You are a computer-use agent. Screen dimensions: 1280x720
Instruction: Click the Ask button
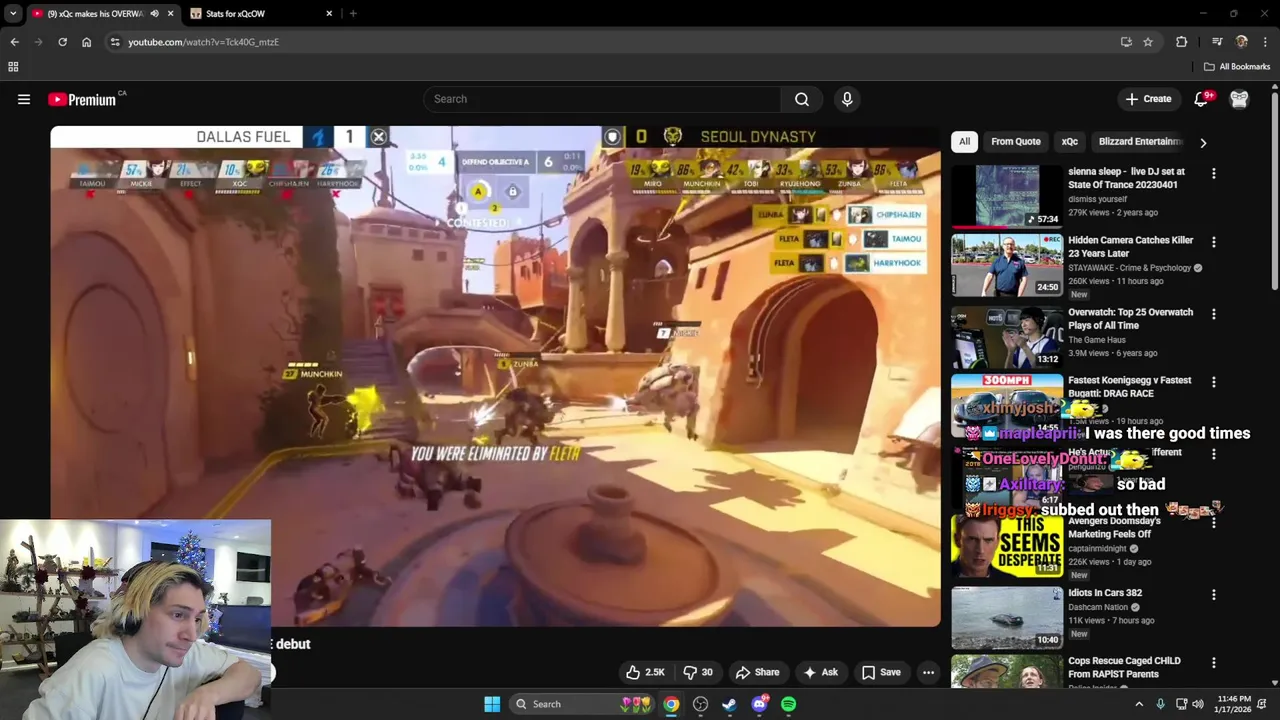821,672
